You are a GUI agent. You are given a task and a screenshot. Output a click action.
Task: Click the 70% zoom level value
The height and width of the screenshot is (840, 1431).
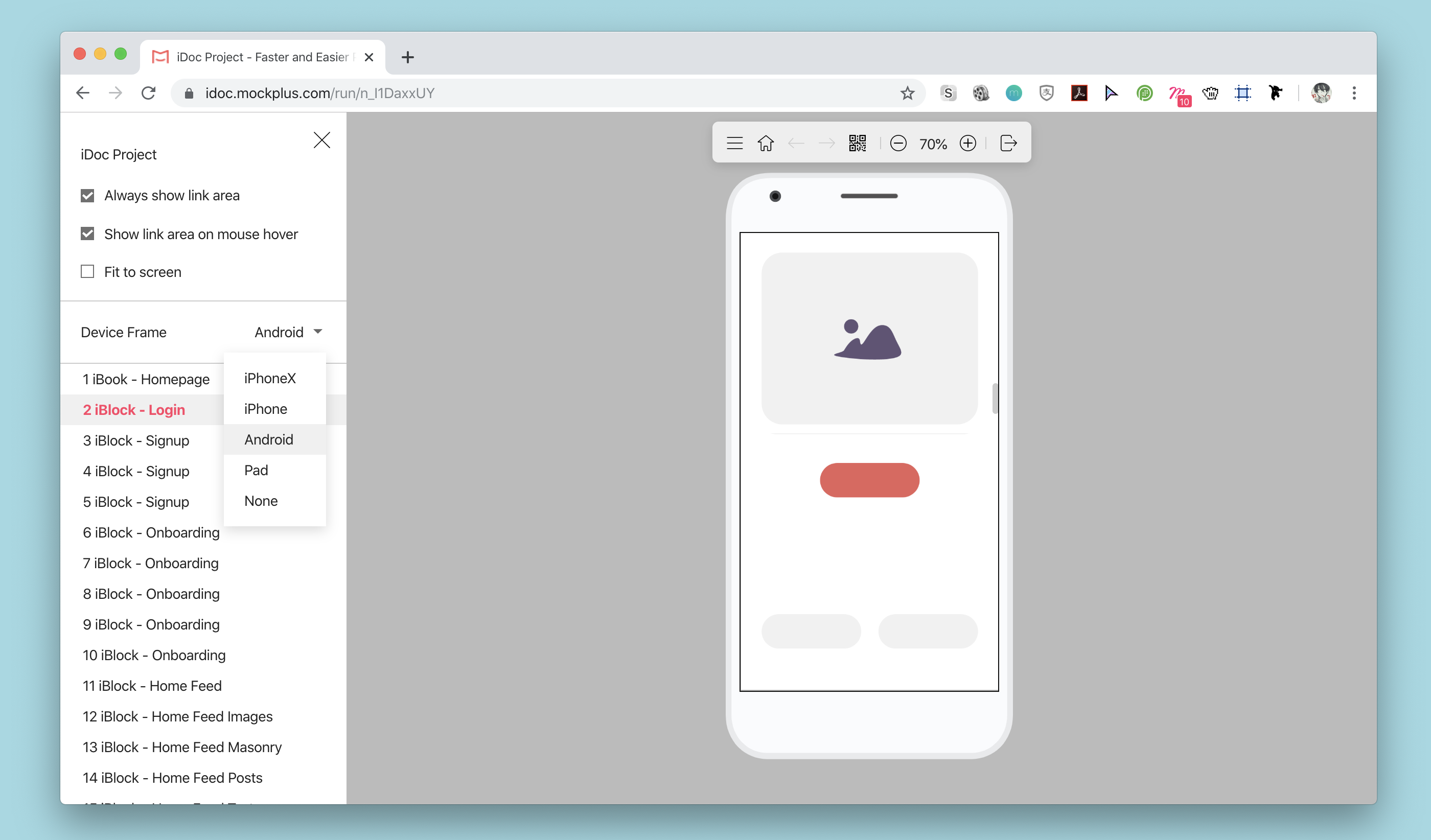pos(933,144)
